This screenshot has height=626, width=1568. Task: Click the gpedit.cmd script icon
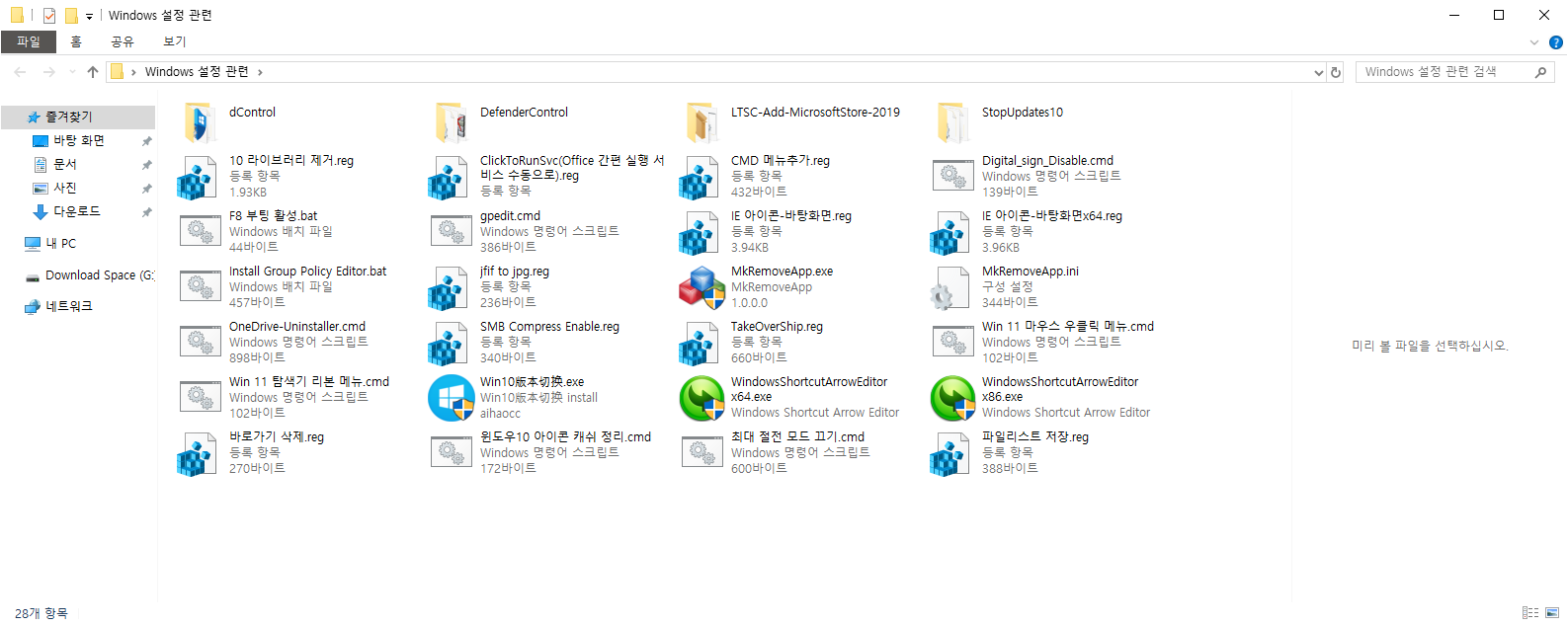pos(451,231)
